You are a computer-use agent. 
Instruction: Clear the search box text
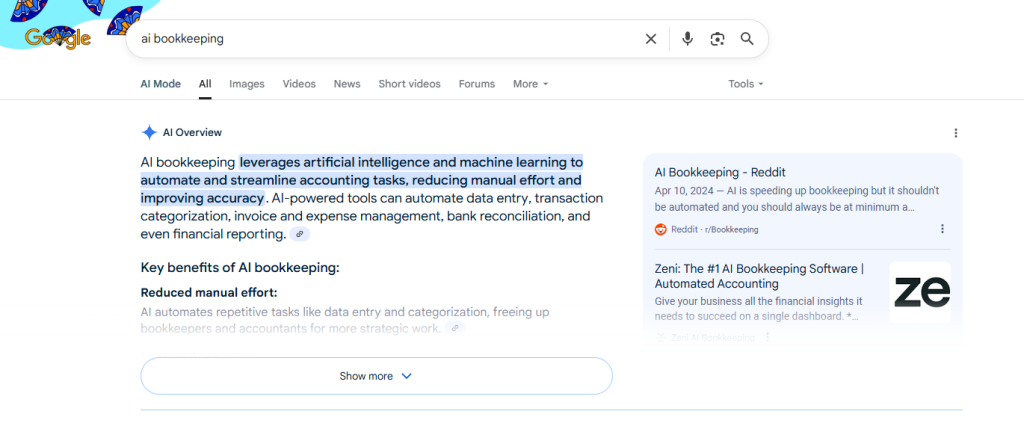(651, 39)
